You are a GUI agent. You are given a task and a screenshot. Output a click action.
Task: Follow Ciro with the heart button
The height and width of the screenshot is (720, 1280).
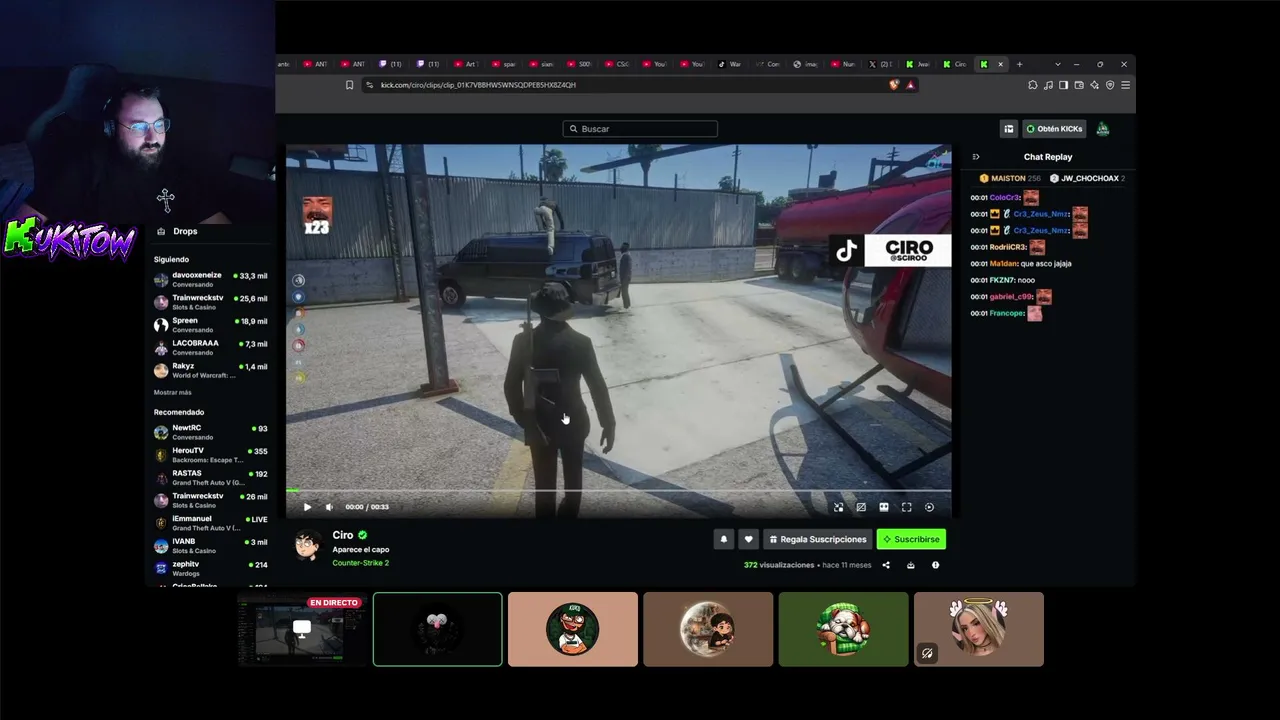(x=748, y=539)
